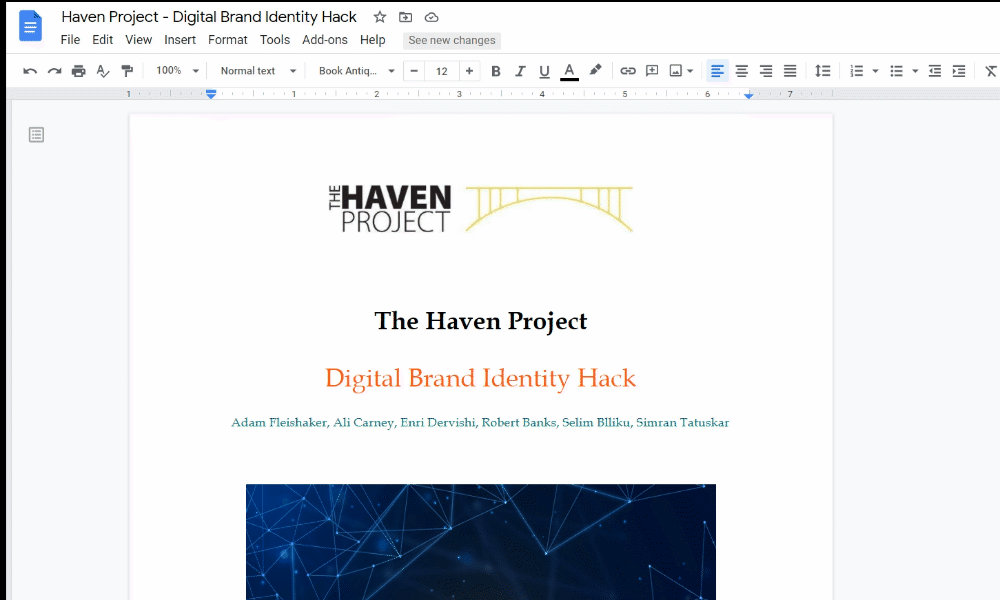
Task: Decrease font size with minus button
Action: tap(414, 71)
